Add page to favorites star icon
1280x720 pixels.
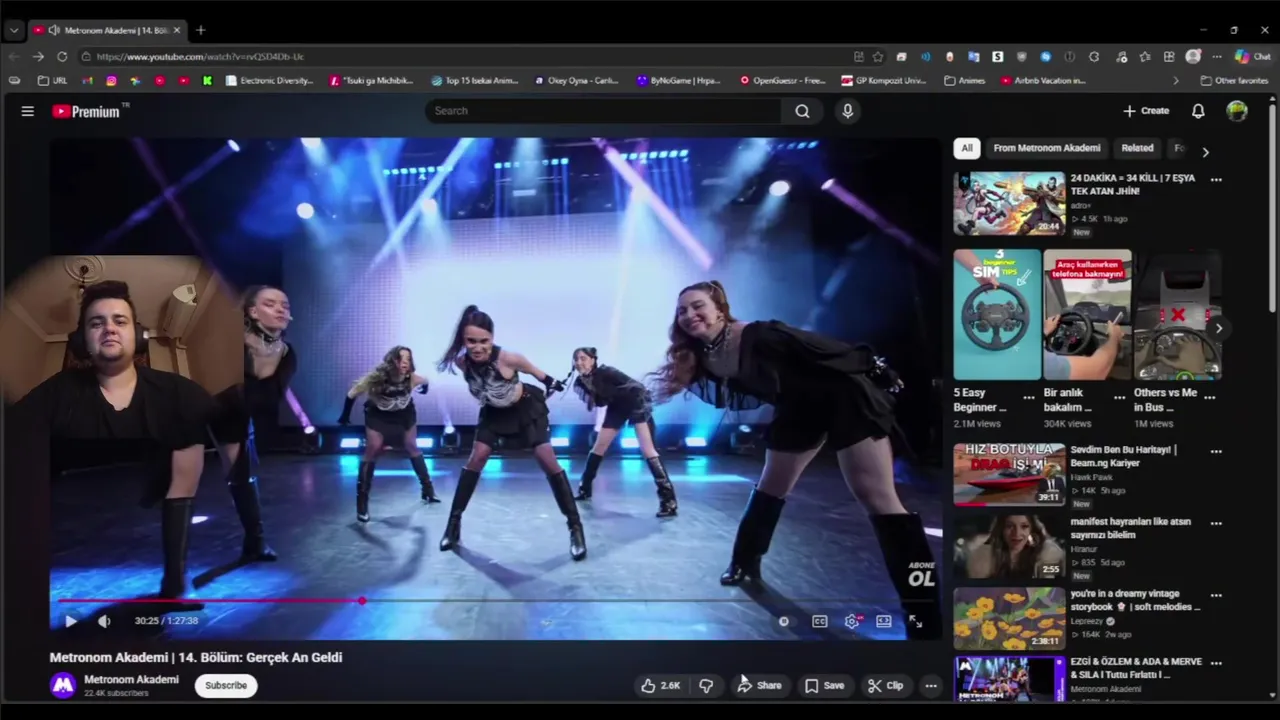click(x=878, y=57)
